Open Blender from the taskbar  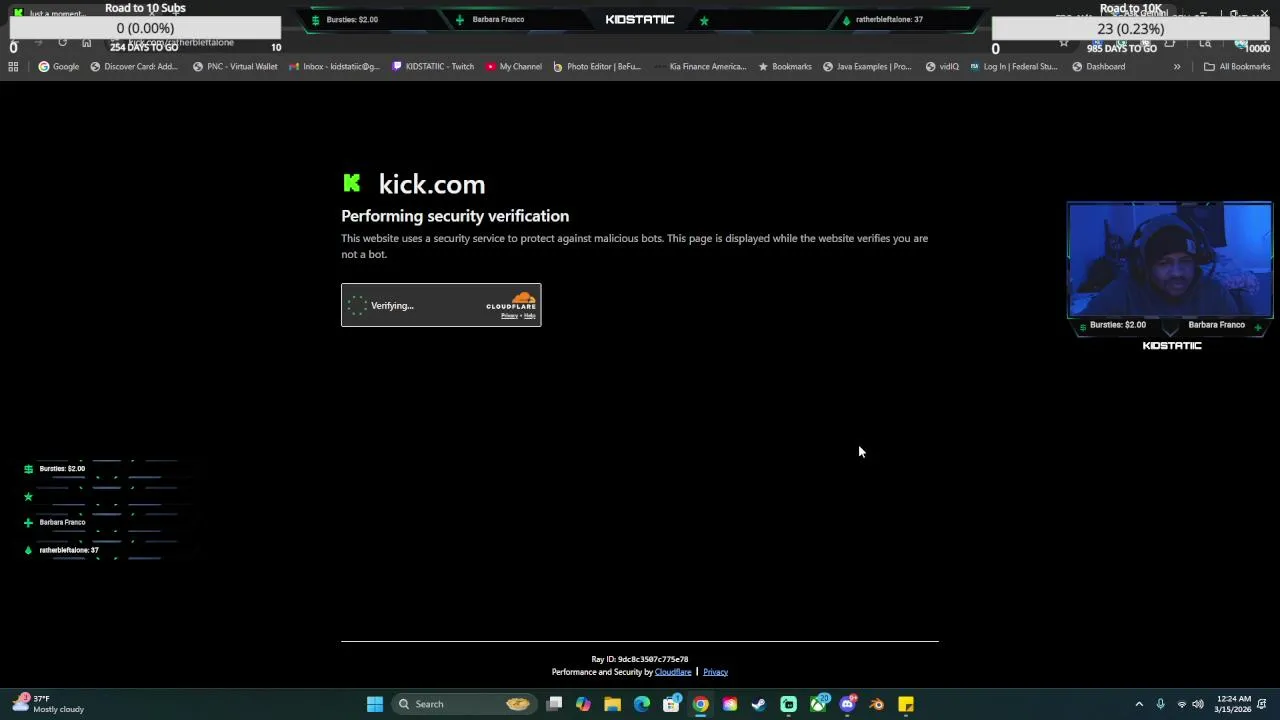click(x=877, y=704)
